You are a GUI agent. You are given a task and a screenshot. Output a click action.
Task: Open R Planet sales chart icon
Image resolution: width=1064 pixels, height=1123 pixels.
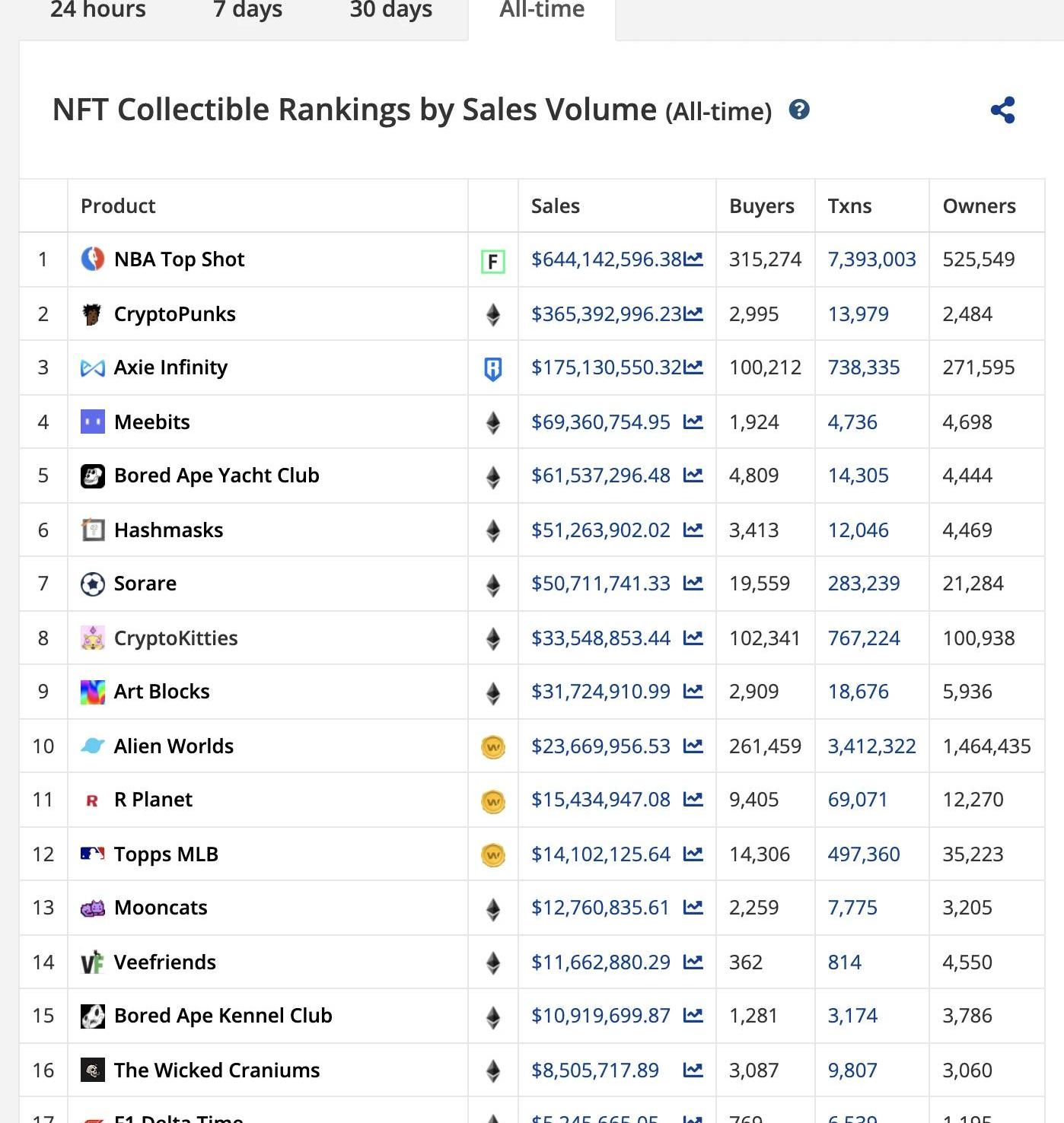click(x=693, y=800)
